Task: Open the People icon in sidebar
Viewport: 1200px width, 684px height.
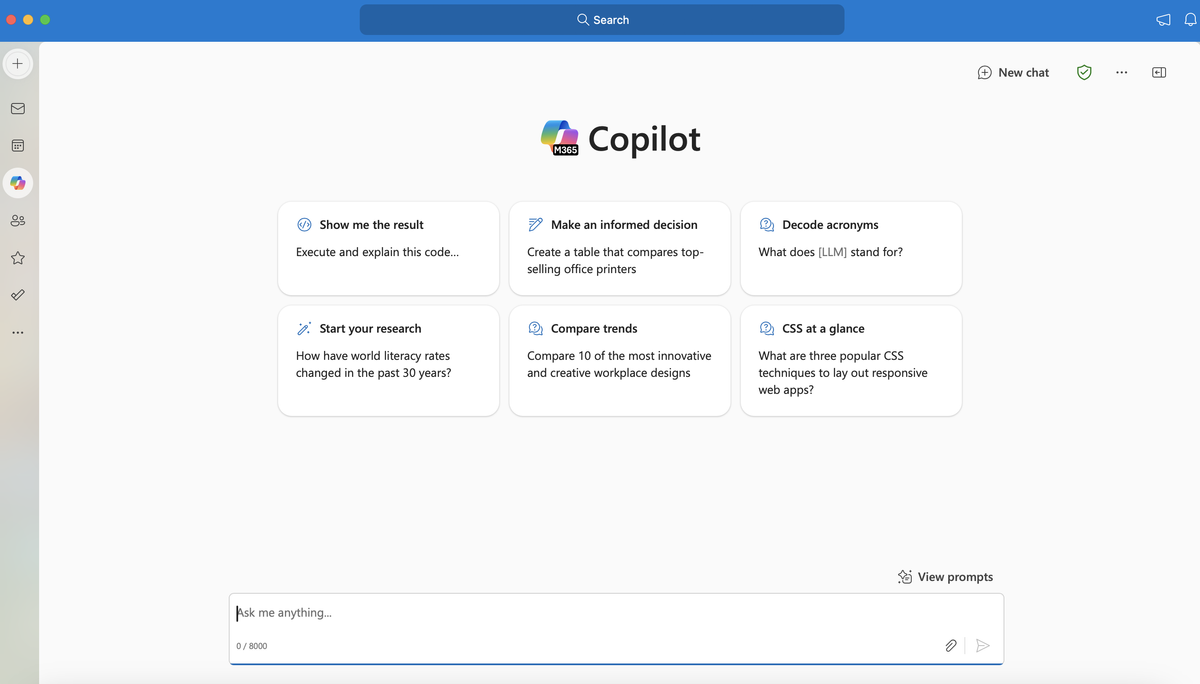Action: point(18,221)
